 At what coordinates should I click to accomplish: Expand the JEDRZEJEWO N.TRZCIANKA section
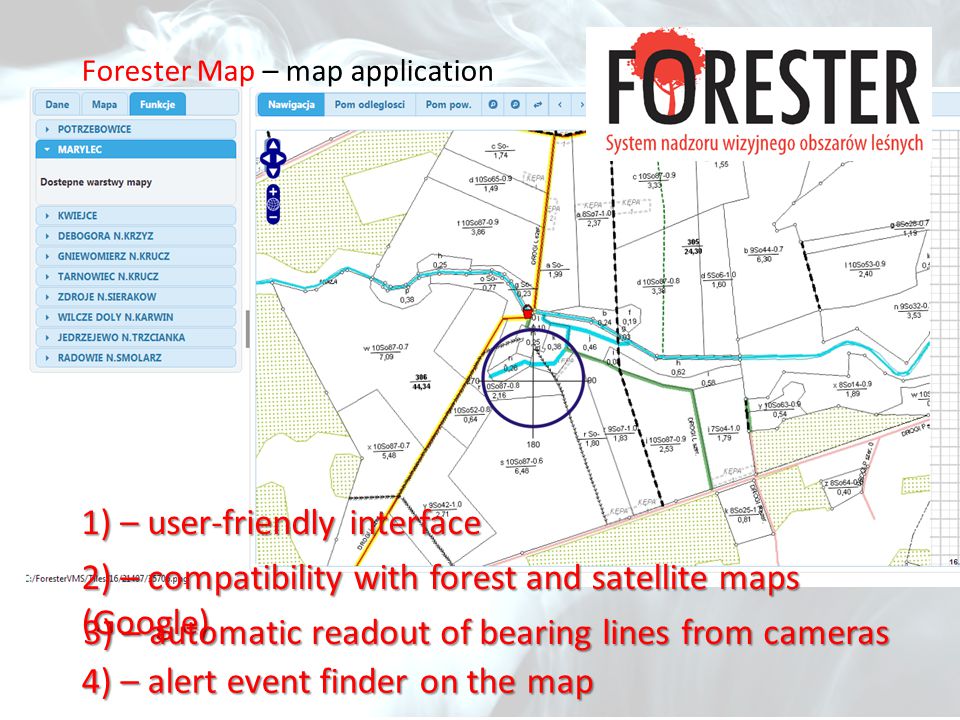click(x=136, y=337)
